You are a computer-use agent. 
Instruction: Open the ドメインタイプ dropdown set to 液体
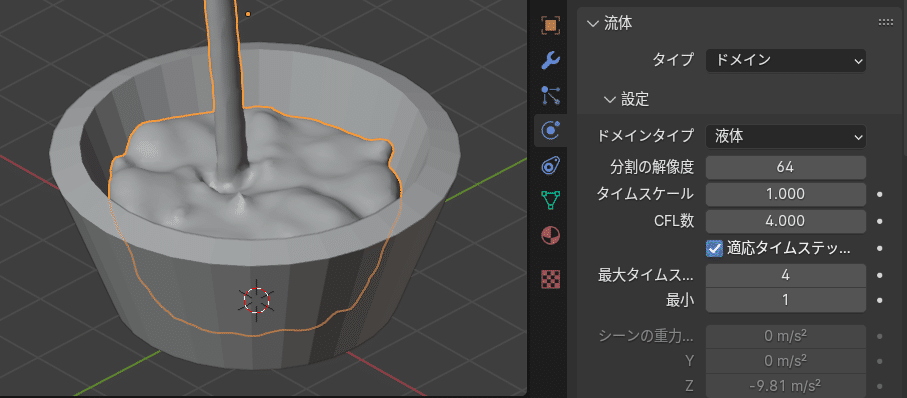click(x=786, y=137)
